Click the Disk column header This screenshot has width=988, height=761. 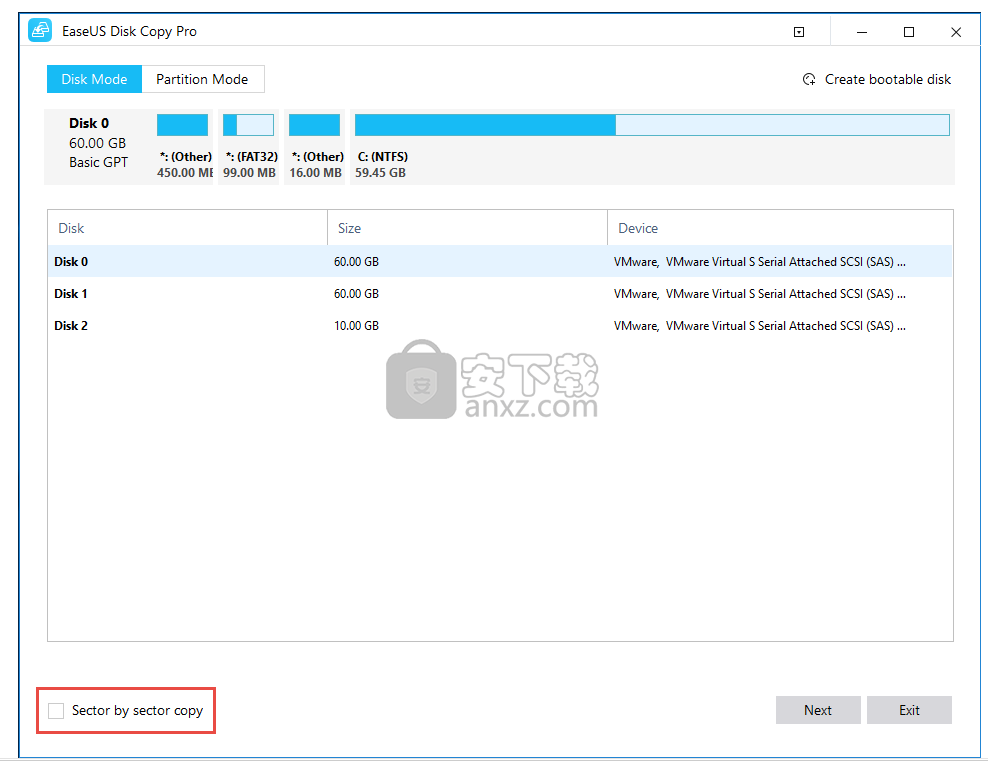[188, 228]
